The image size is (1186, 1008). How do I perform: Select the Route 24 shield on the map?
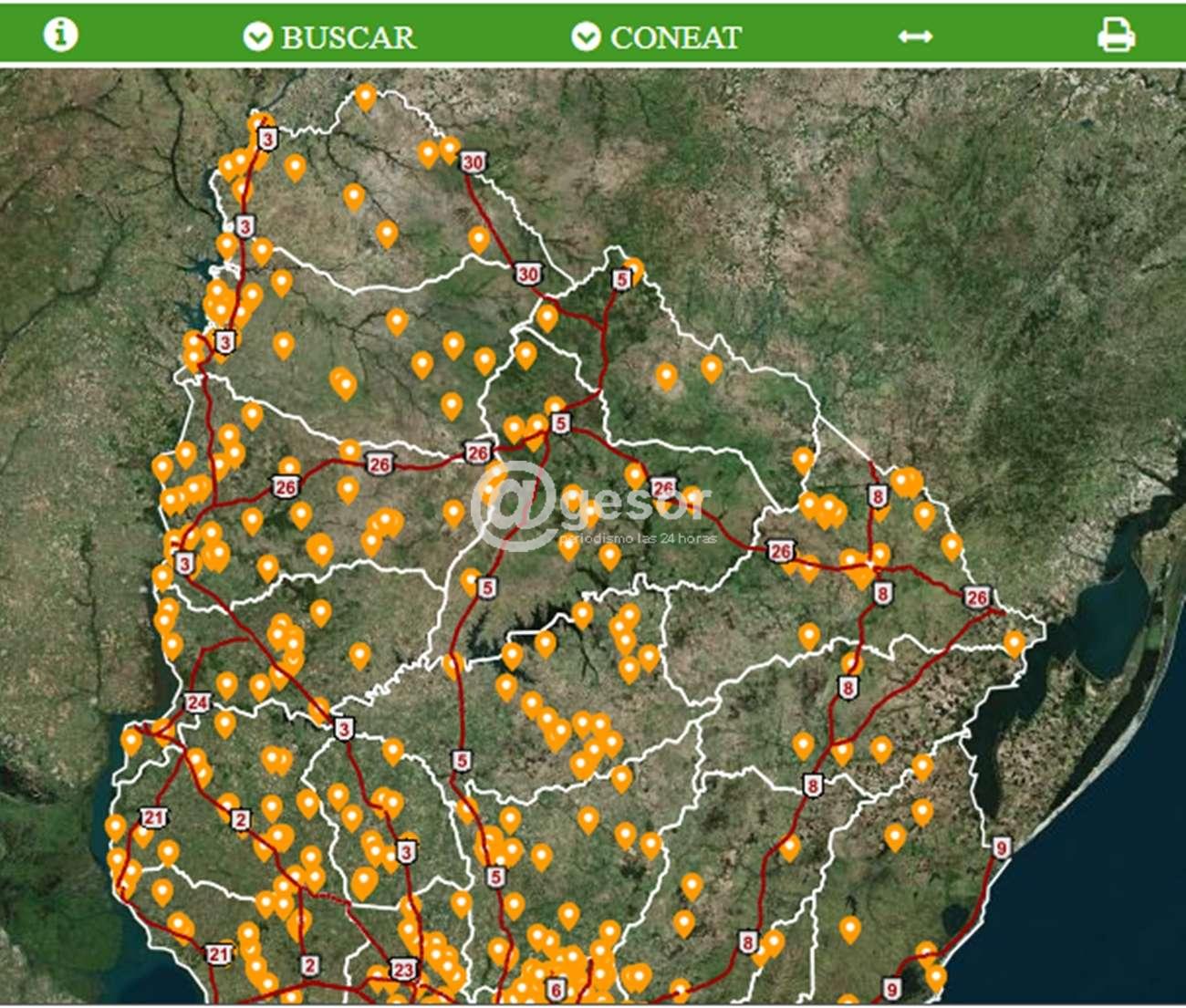pyautogui.click(x=197, y=702)
